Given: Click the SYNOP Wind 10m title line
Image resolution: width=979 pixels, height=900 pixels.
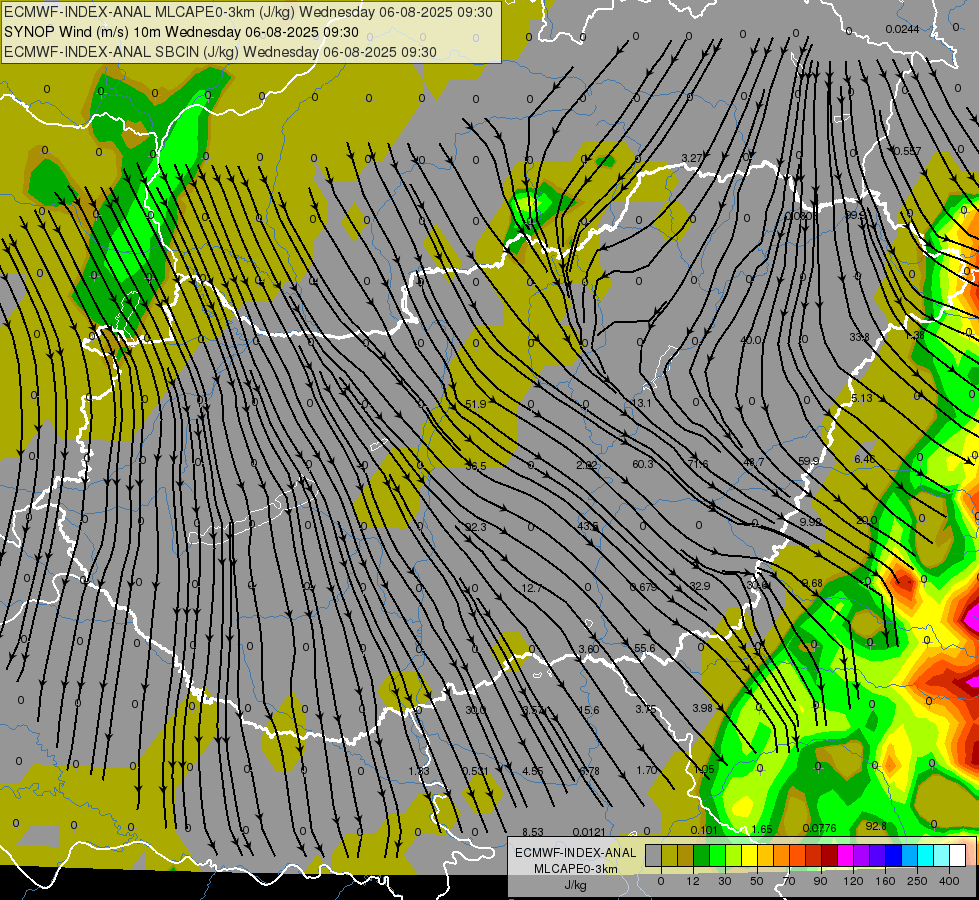Looking at the screenshot, I should (182, 32).
